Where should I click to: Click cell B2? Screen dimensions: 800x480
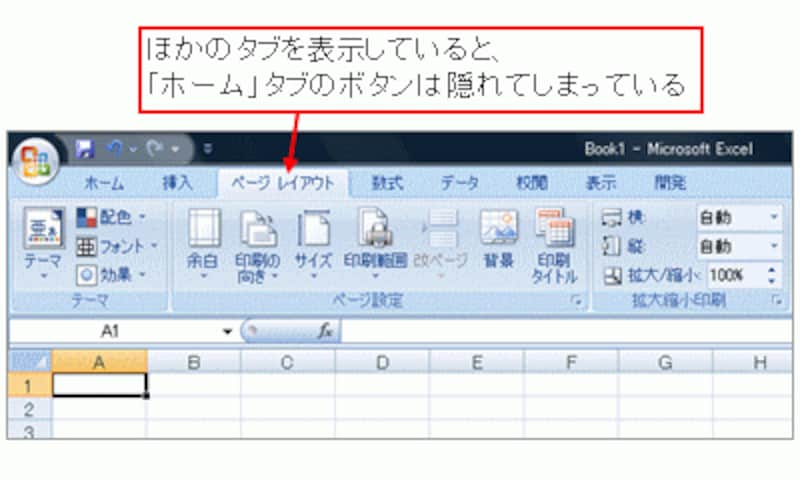[x=194, y=409]
